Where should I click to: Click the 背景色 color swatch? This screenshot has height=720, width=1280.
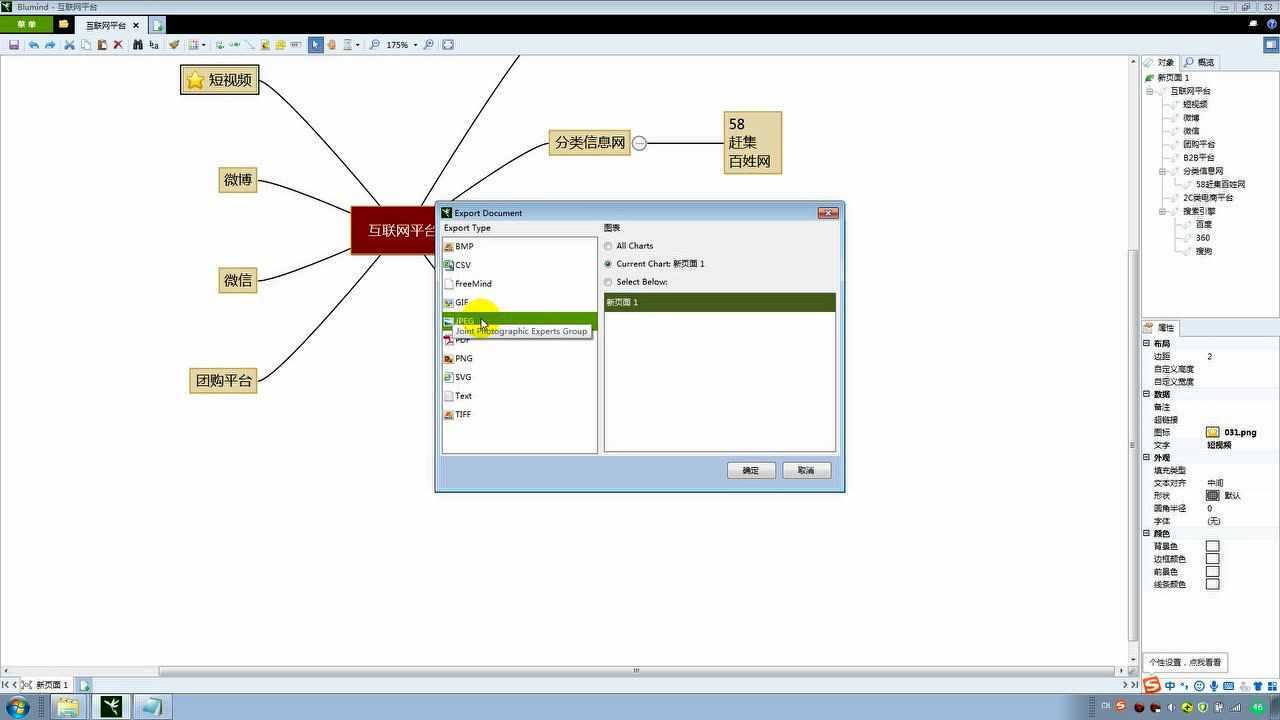coord(1212,546)
